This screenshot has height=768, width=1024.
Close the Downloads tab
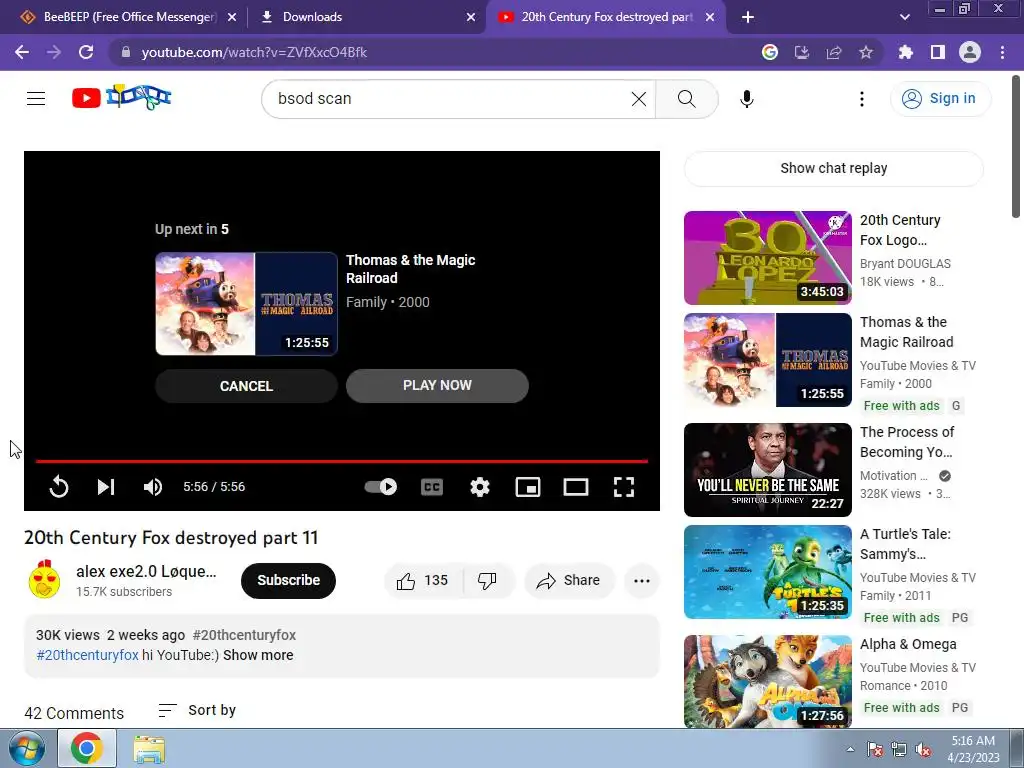[471, 17]
